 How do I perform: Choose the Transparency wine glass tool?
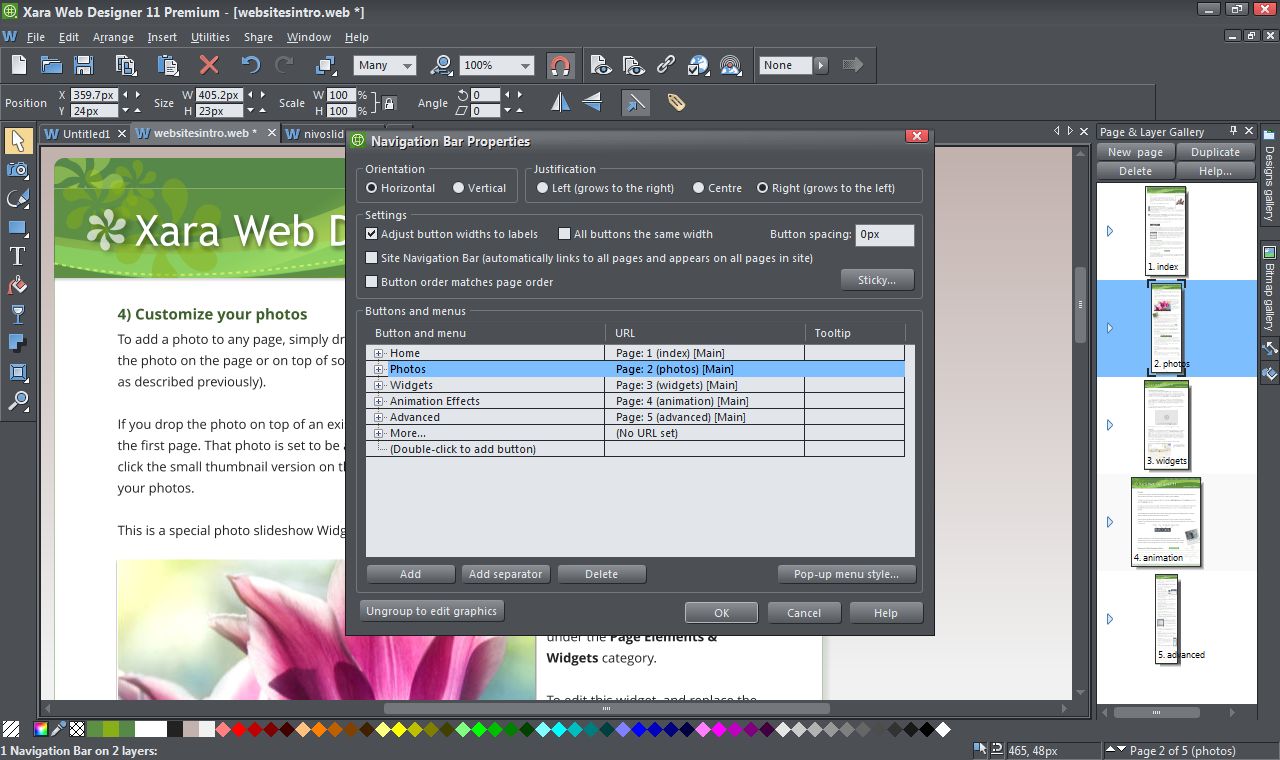[x=18, y=314]
